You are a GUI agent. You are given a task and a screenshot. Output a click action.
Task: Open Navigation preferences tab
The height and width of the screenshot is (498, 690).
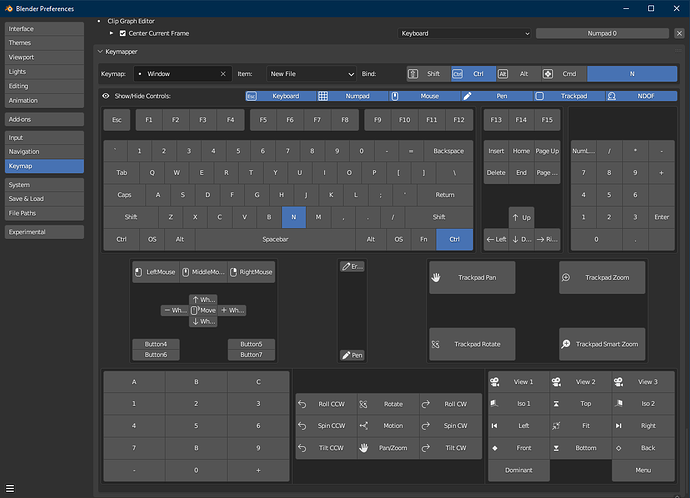44,151
